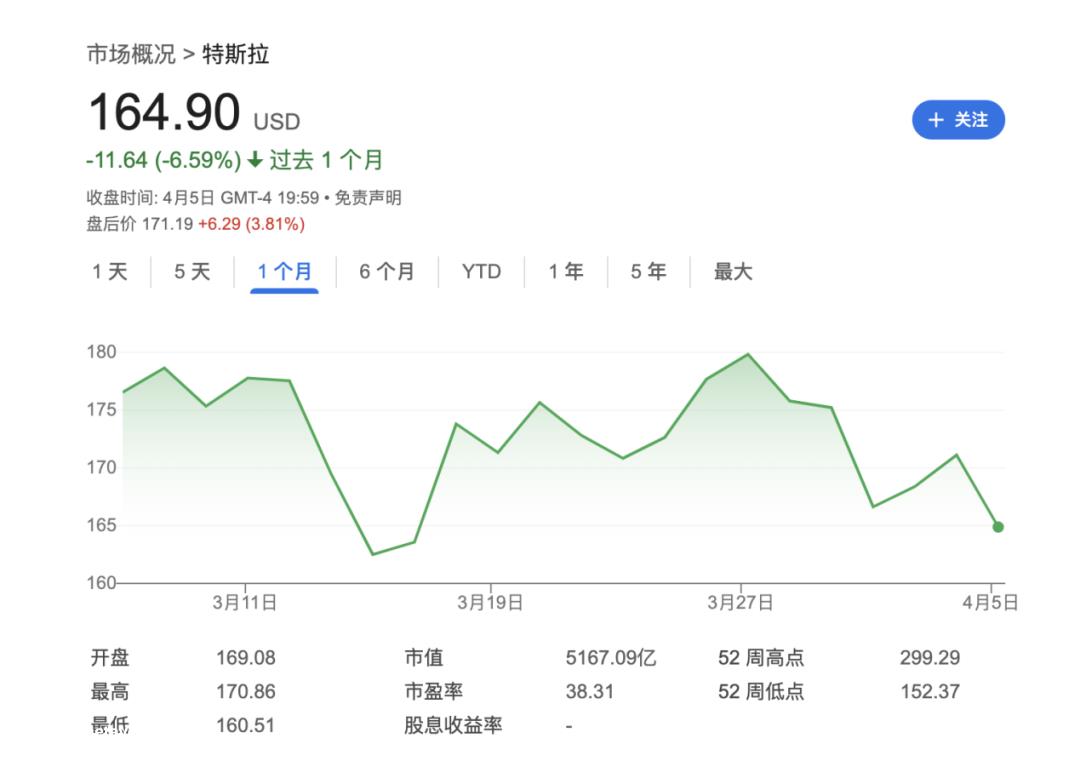Screen dimensions: 1080x761
Task: Click the 52 周低点 value 152.37
Action: point(930,691)
